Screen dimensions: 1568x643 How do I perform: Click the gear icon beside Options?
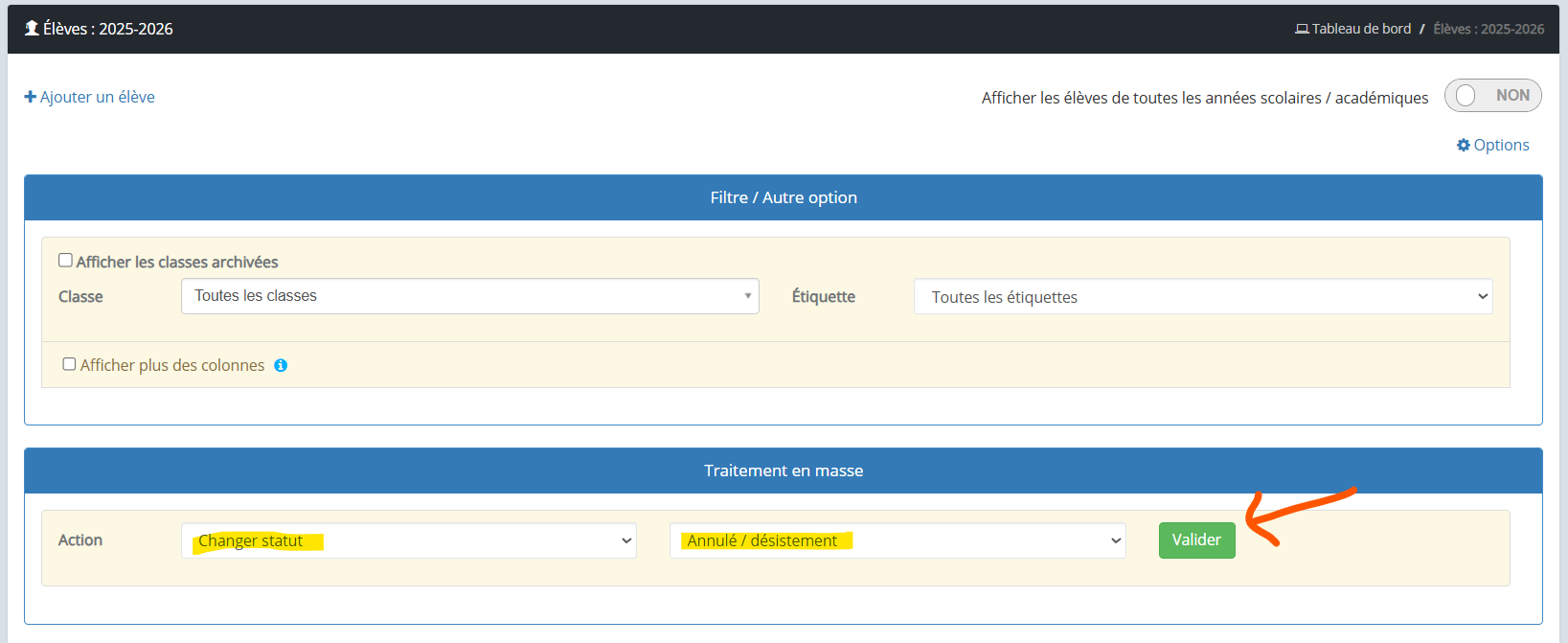pyautogui.click(x=1463, y=145)
